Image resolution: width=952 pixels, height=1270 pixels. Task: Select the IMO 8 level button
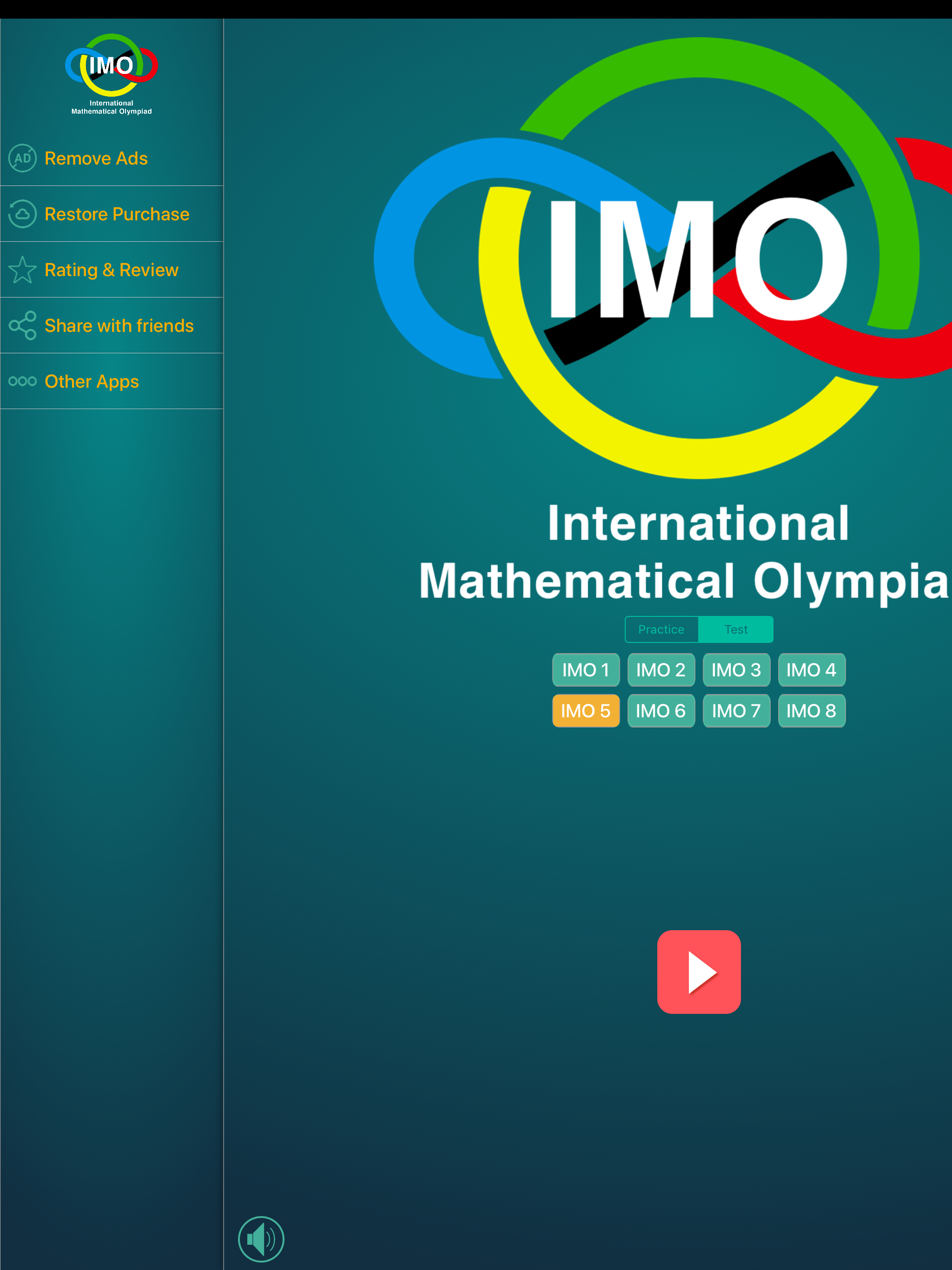coord(811,711)
